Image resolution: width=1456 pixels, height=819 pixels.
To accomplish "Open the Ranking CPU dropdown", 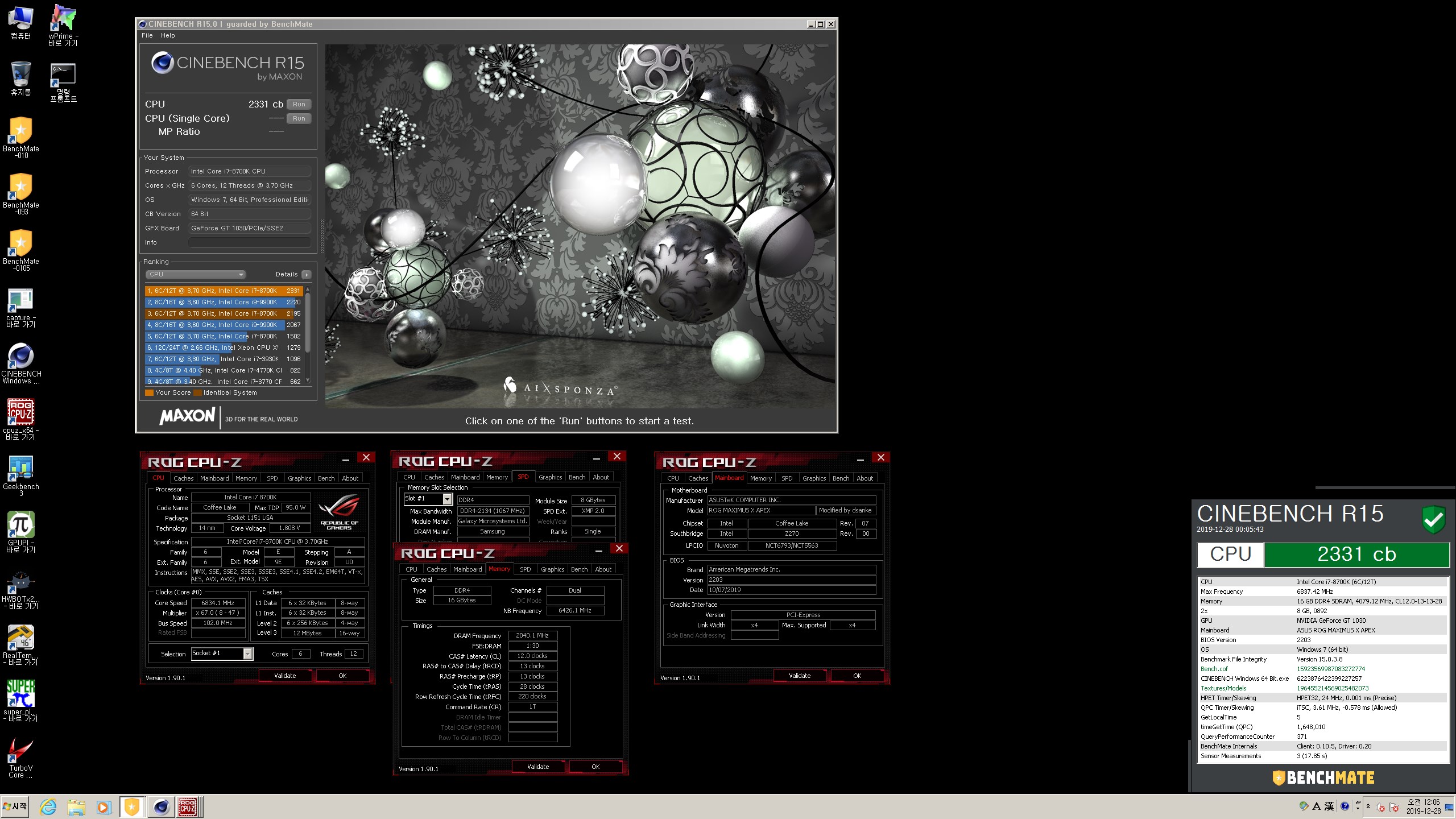I will (x=196, y=274).
